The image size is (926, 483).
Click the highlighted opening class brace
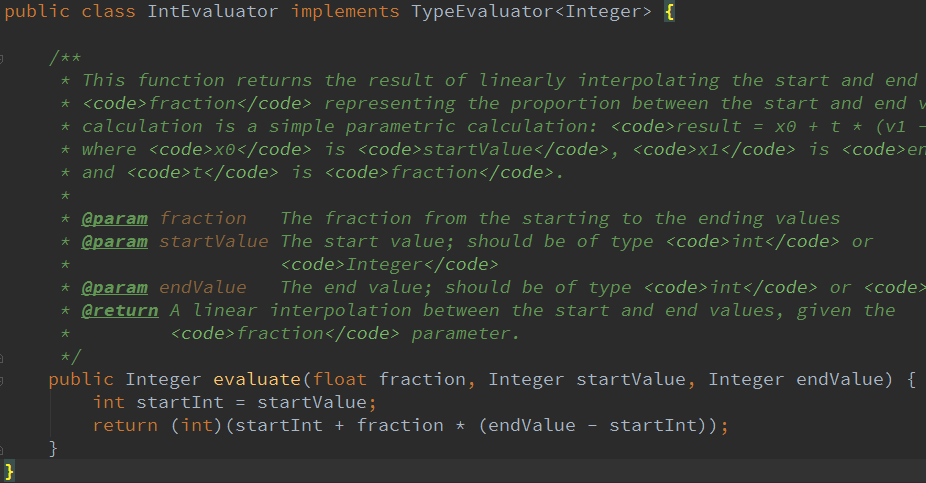pos(669,12)
